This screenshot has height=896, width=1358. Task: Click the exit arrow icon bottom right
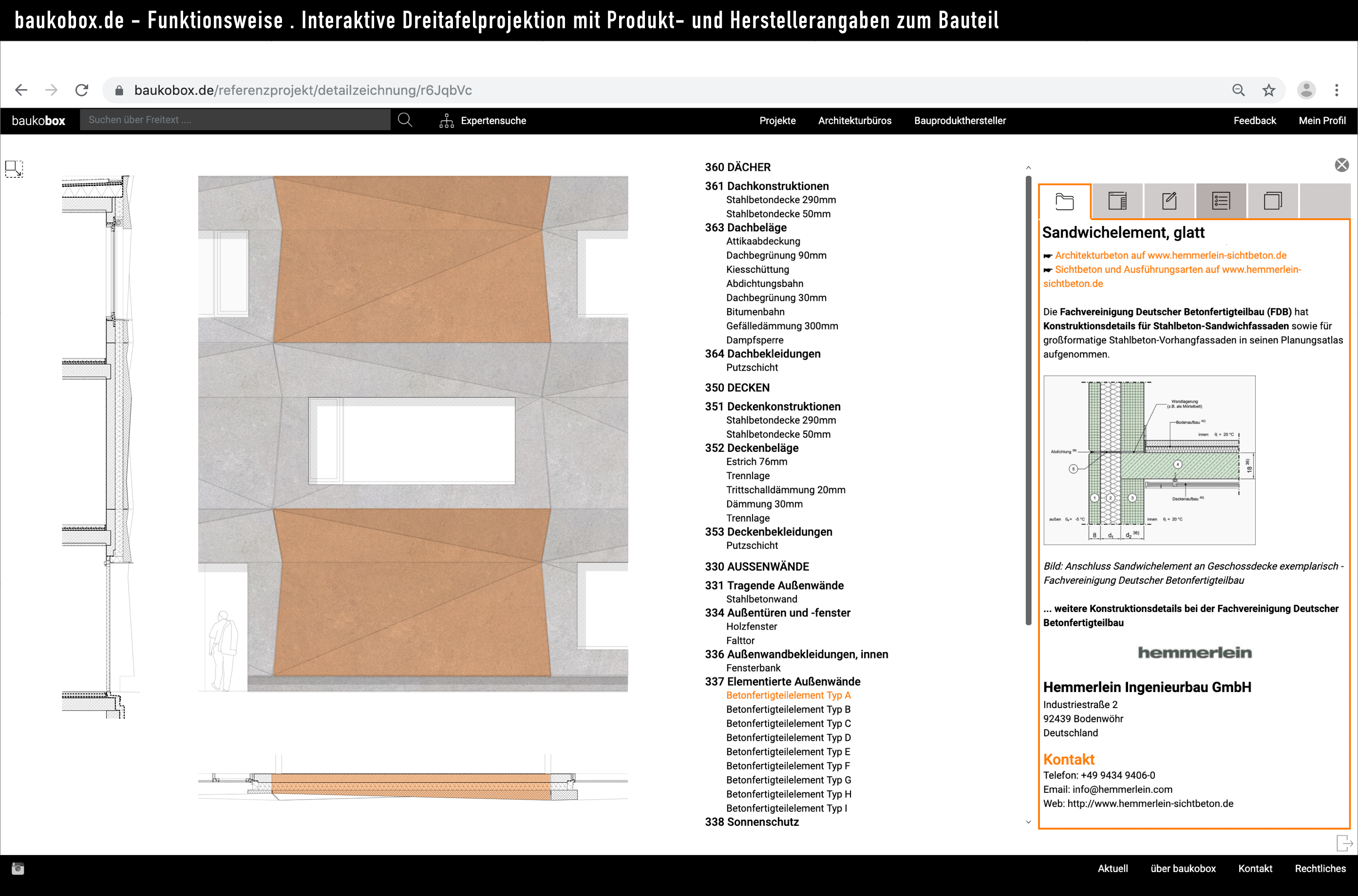1344,843
